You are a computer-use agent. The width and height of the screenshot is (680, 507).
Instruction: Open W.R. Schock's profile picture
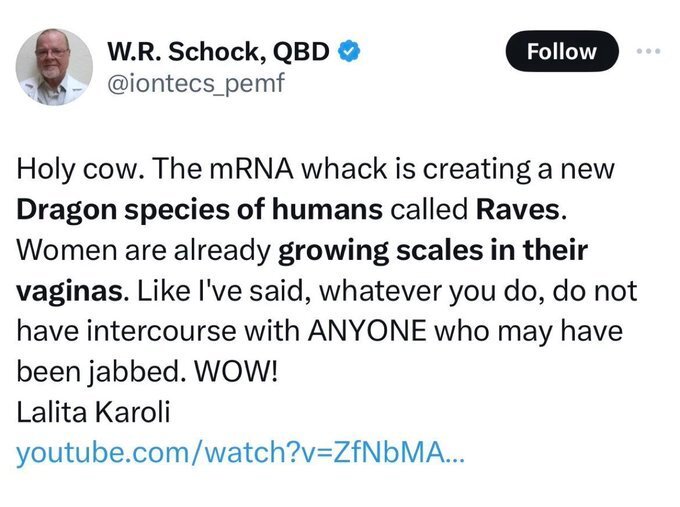pyautogui.click(x=54, y=66)
